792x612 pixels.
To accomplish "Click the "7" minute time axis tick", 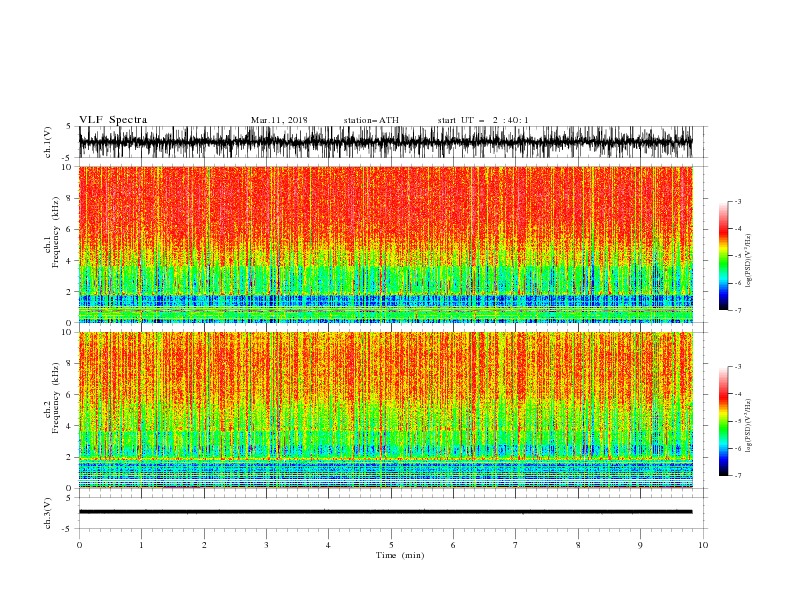I will point(516,545).
